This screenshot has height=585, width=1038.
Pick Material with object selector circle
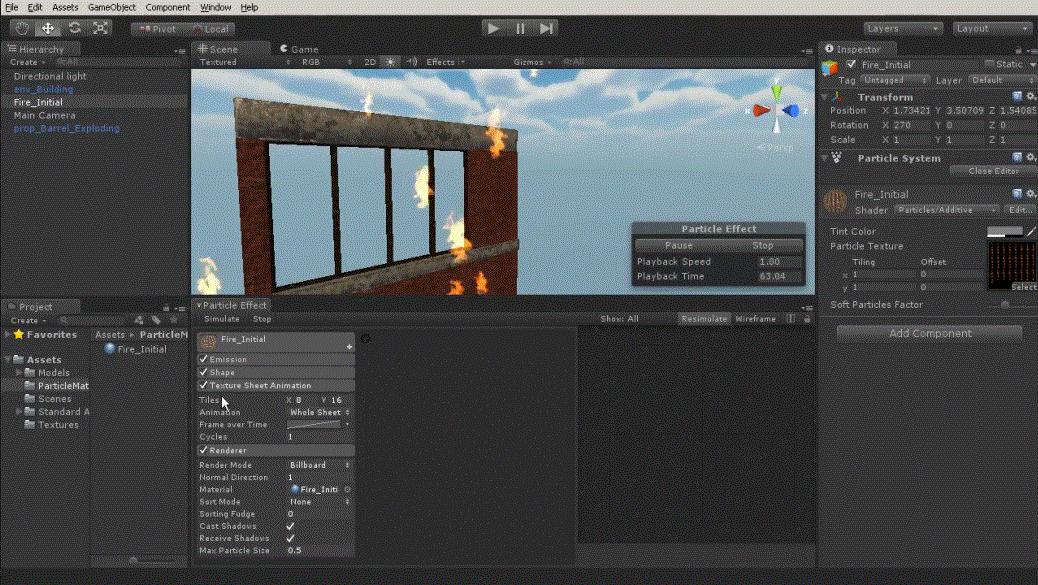[348, 490]
